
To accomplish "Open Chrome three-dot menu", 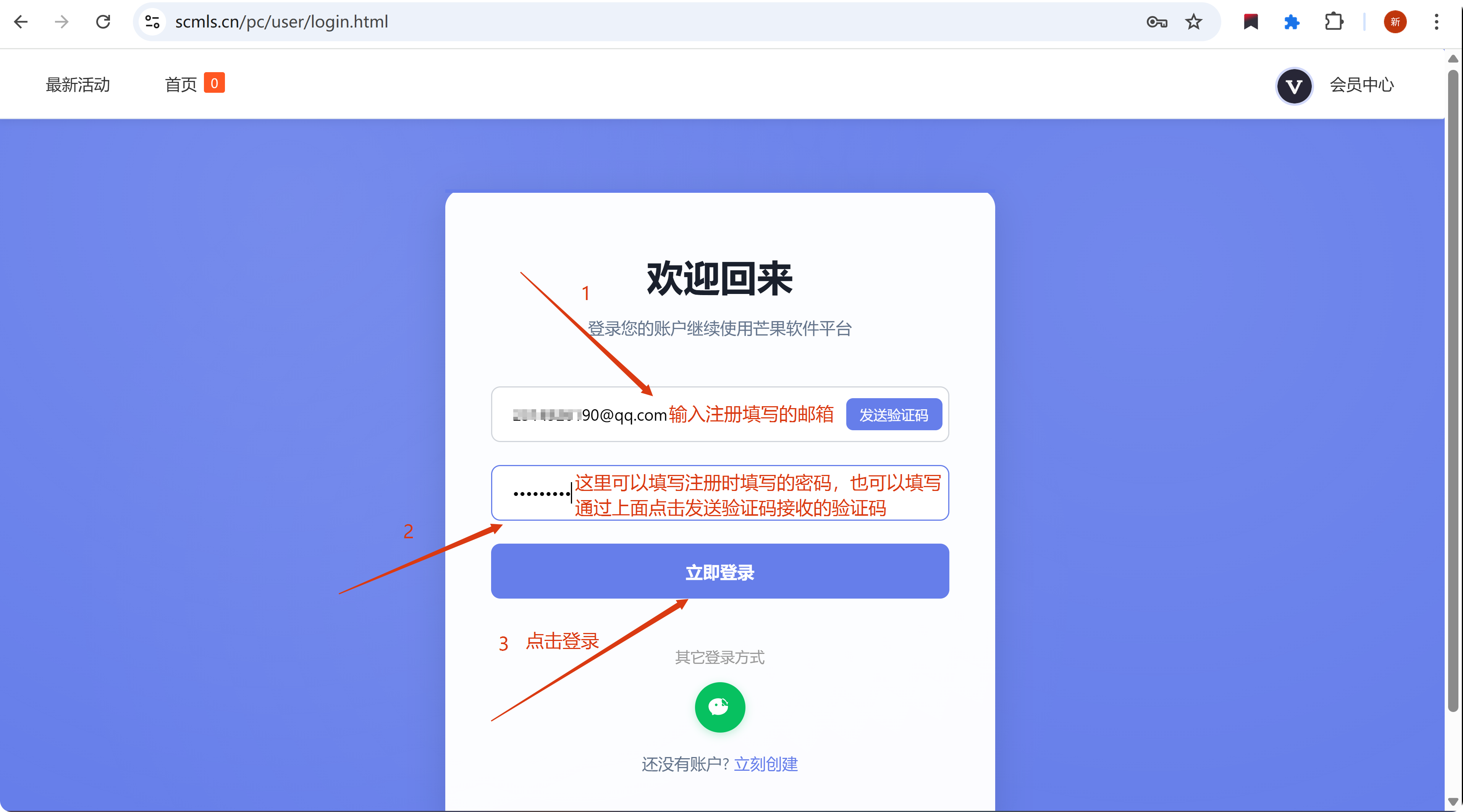I will pyautogui.click(x=1436, y=22).
